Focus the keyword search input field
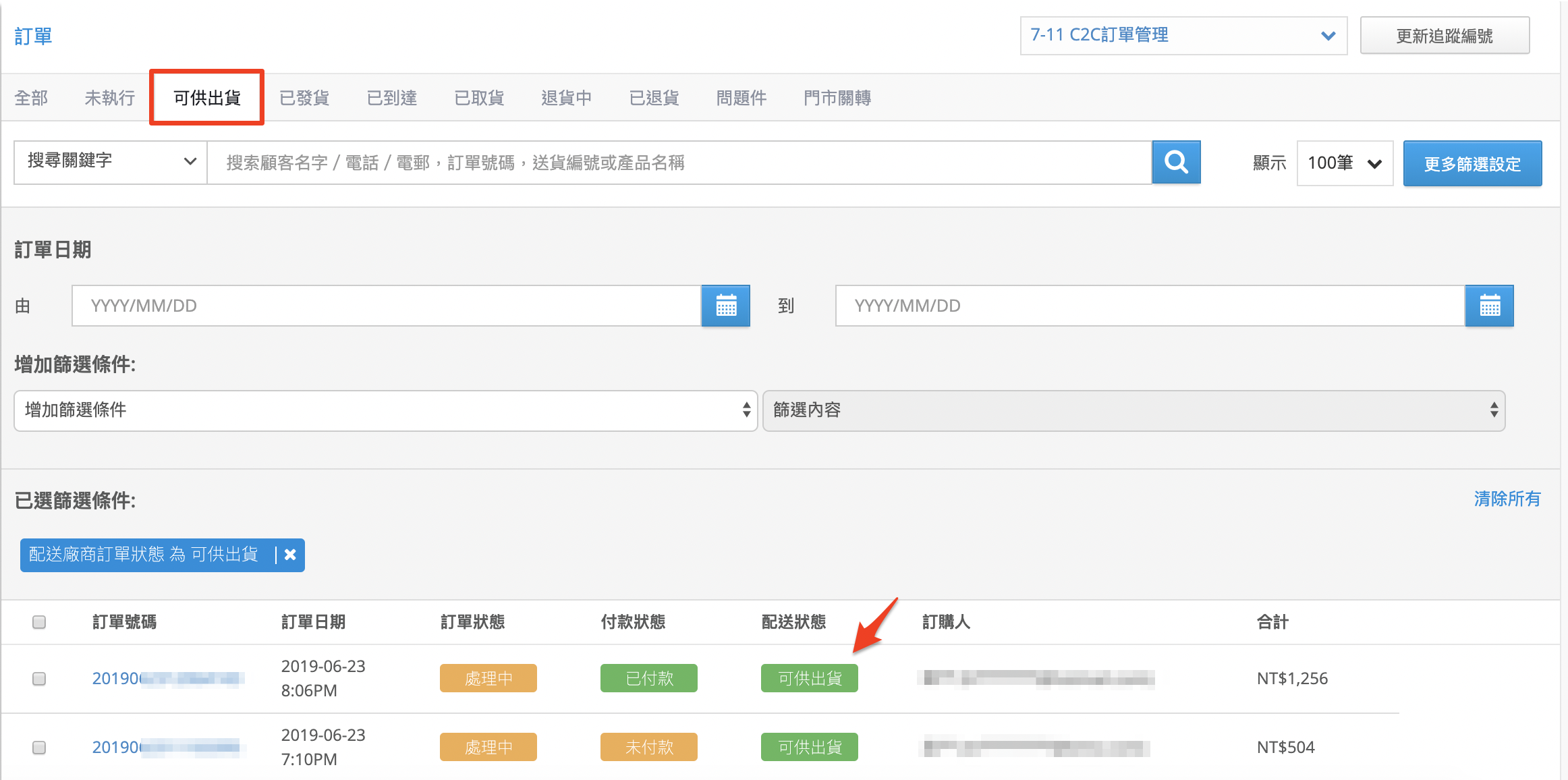 [x=679, y=162]
